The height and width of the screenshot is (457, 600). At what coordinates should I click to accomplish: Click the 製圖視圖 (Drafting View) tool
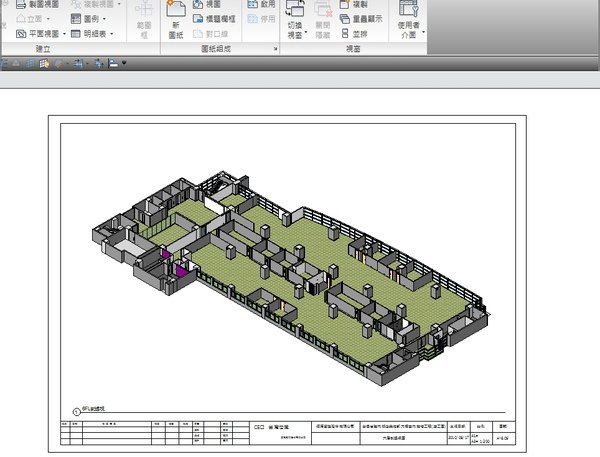point(38,4)
